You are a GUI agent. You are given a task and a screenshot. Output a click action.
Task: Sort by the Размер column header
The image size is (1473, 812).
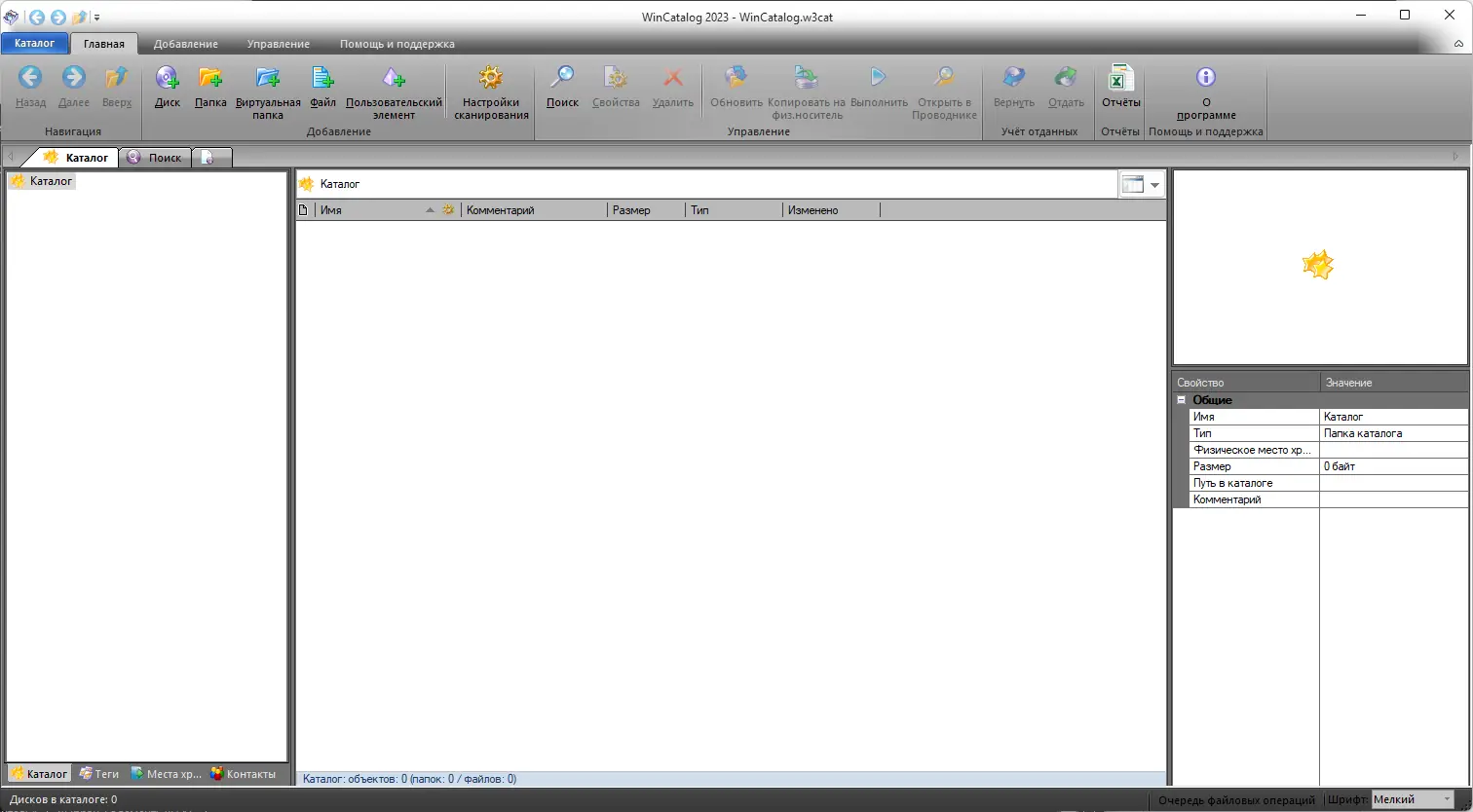tap(646, 210)
